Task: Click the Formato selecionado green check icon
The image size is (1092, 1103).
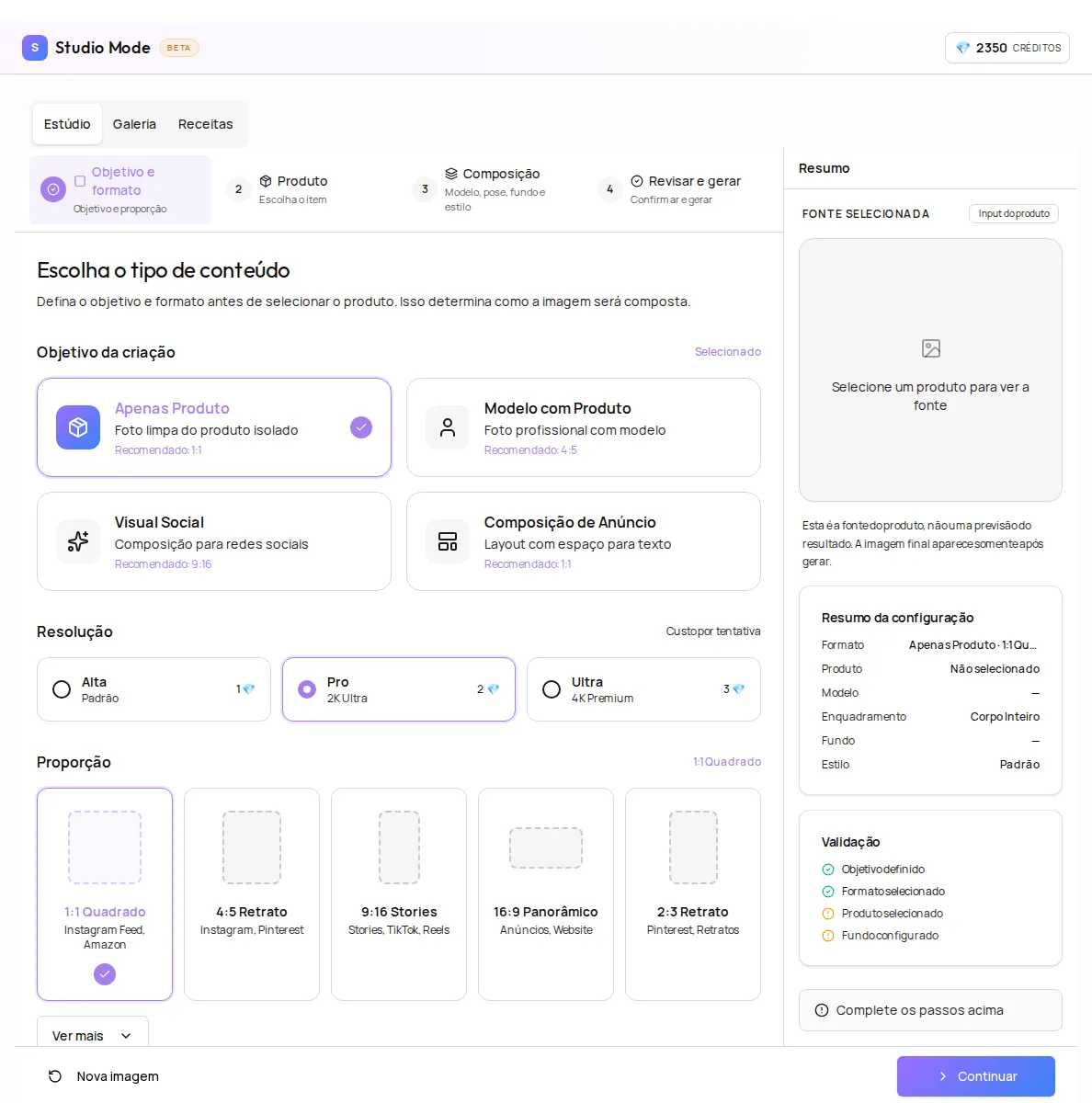Action: (x=828, y=892)
